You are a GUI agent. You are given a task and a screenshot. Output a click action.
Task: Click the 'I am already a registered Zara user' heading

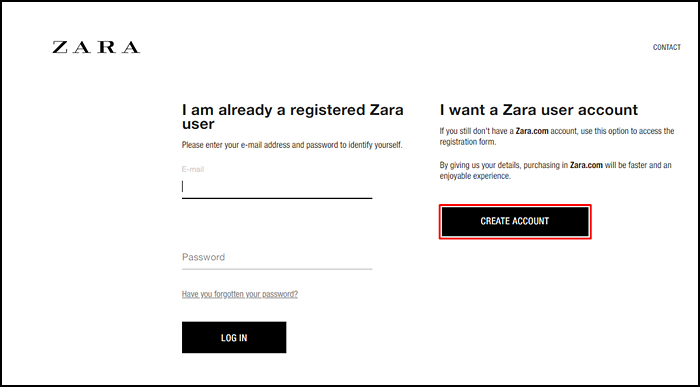tap(292, 117)
